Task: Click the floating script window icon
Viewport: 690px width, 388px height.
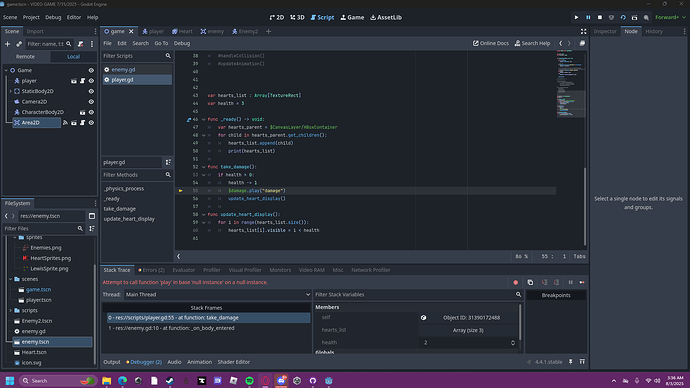Action: tap(582, 43)
